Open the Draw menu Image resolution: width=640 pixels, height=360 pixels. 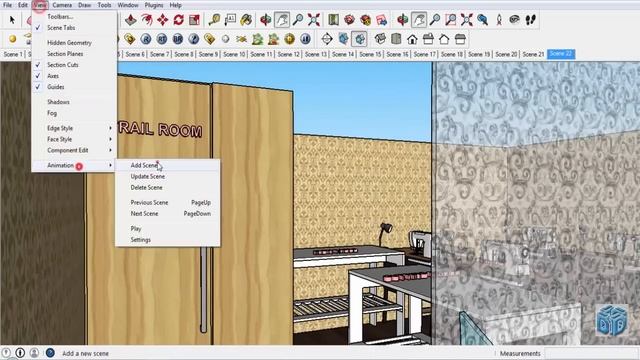[84, 5]
